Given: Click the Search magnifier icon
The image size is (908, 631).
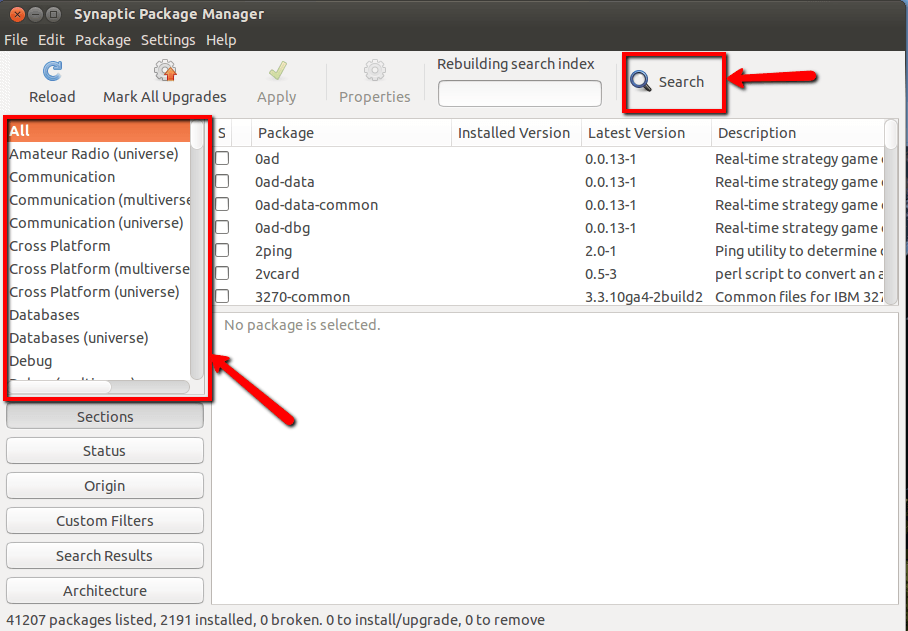Looking at the screenshot, I should pyautogui.click(x=641, y=82).
